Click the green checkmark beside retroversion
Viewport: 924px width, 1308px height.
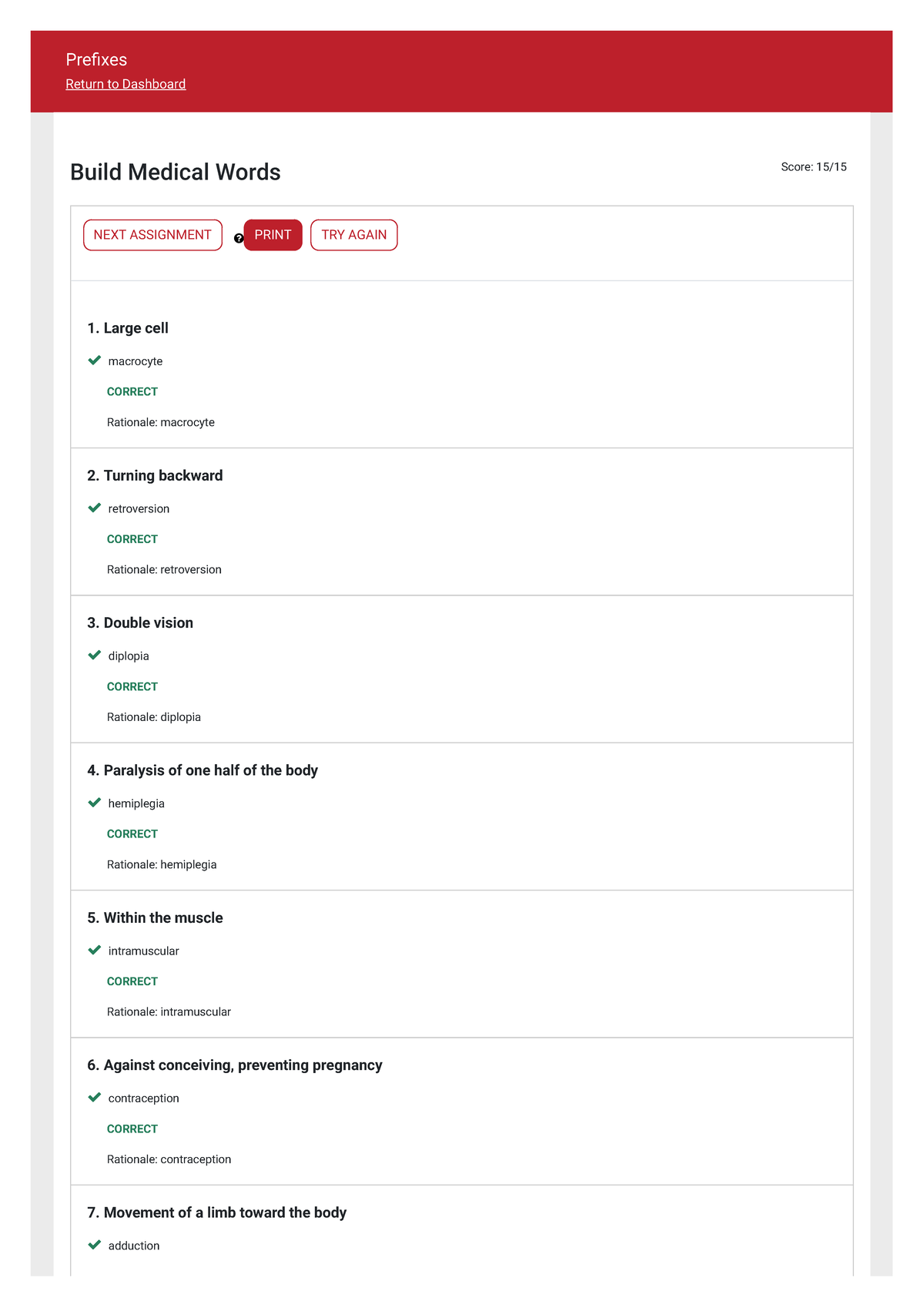click(x=95, y=508)
